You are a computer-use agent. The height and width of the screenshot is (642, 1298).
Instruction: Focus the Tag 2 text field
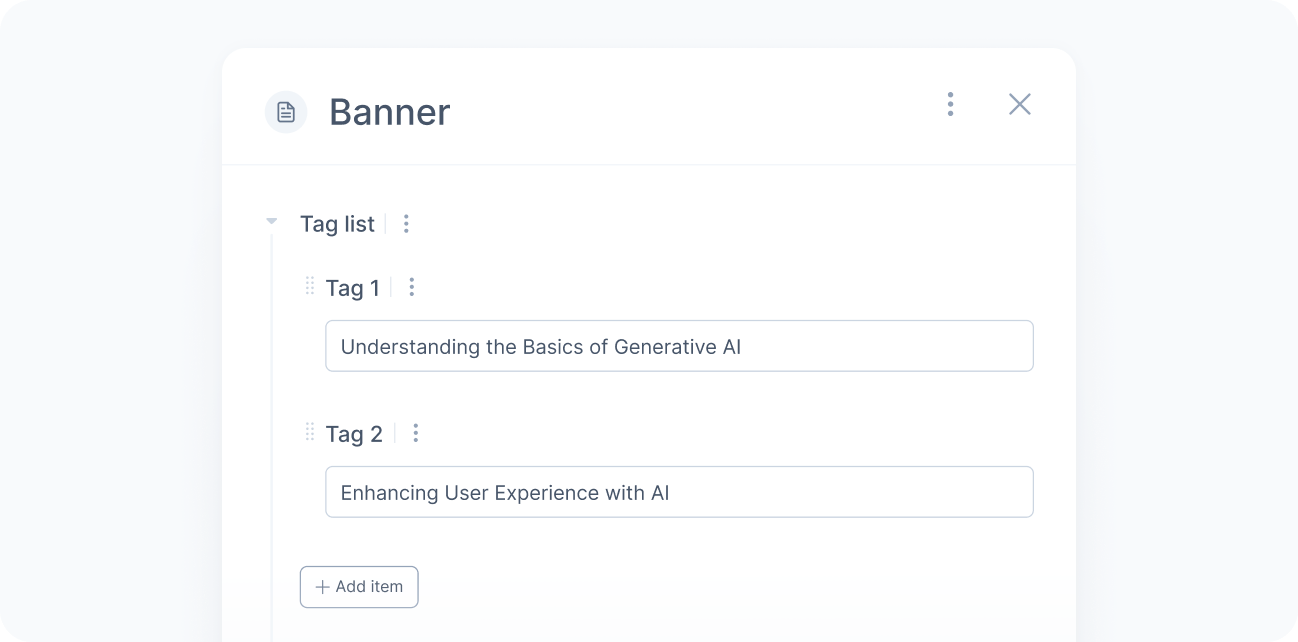point(679,492)
